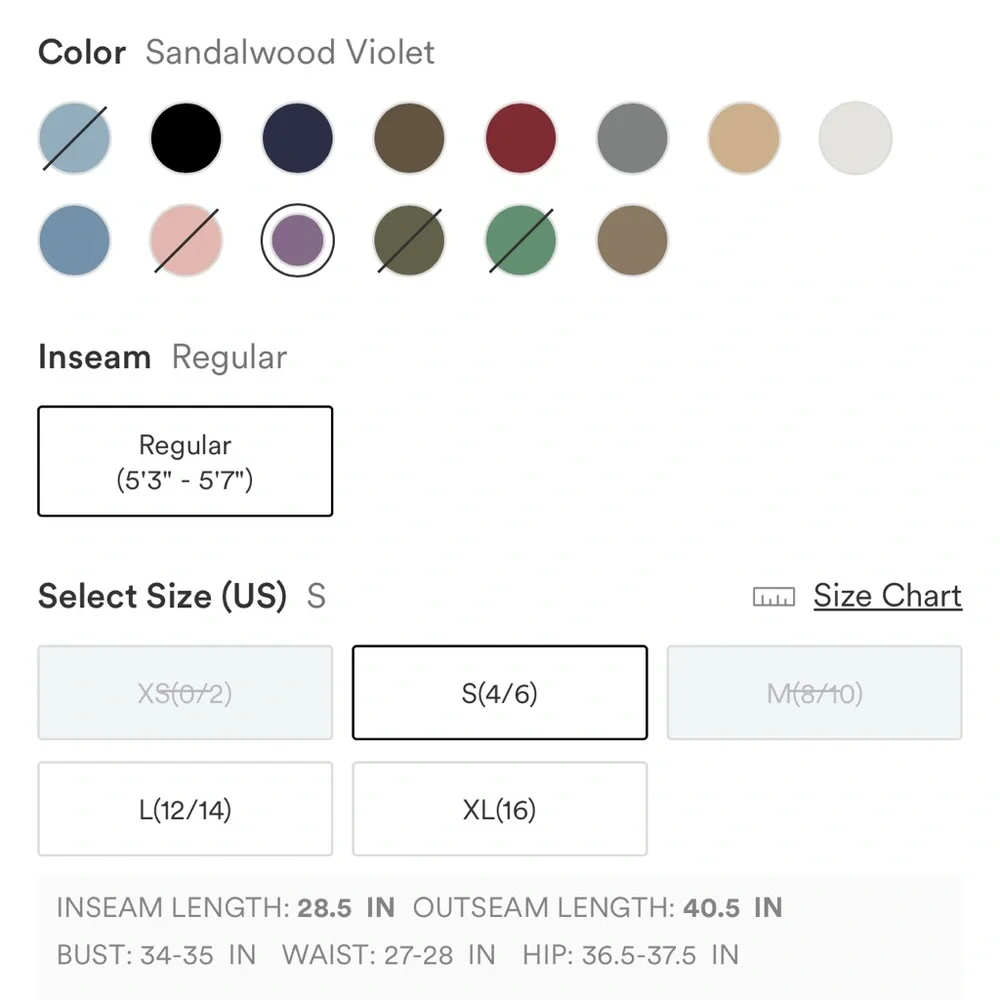Image resolution: width=1000 pixels, height=1000 pixels.
Task: Select the burgundy red color swatch
Action: click(x=520, y=138)
